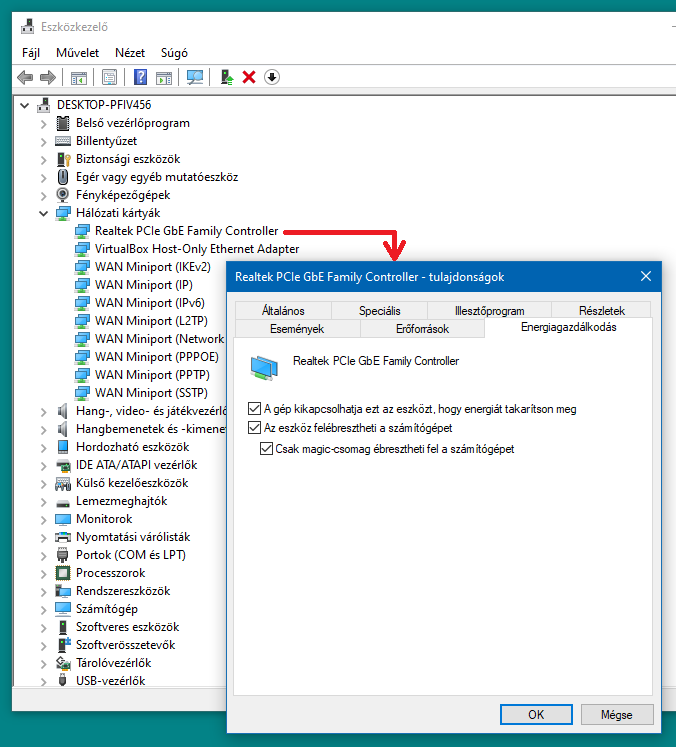Screen dimensions: 676x747
Task: Expand the Tárolóvezérlők category
Action: tap(43, 664)
